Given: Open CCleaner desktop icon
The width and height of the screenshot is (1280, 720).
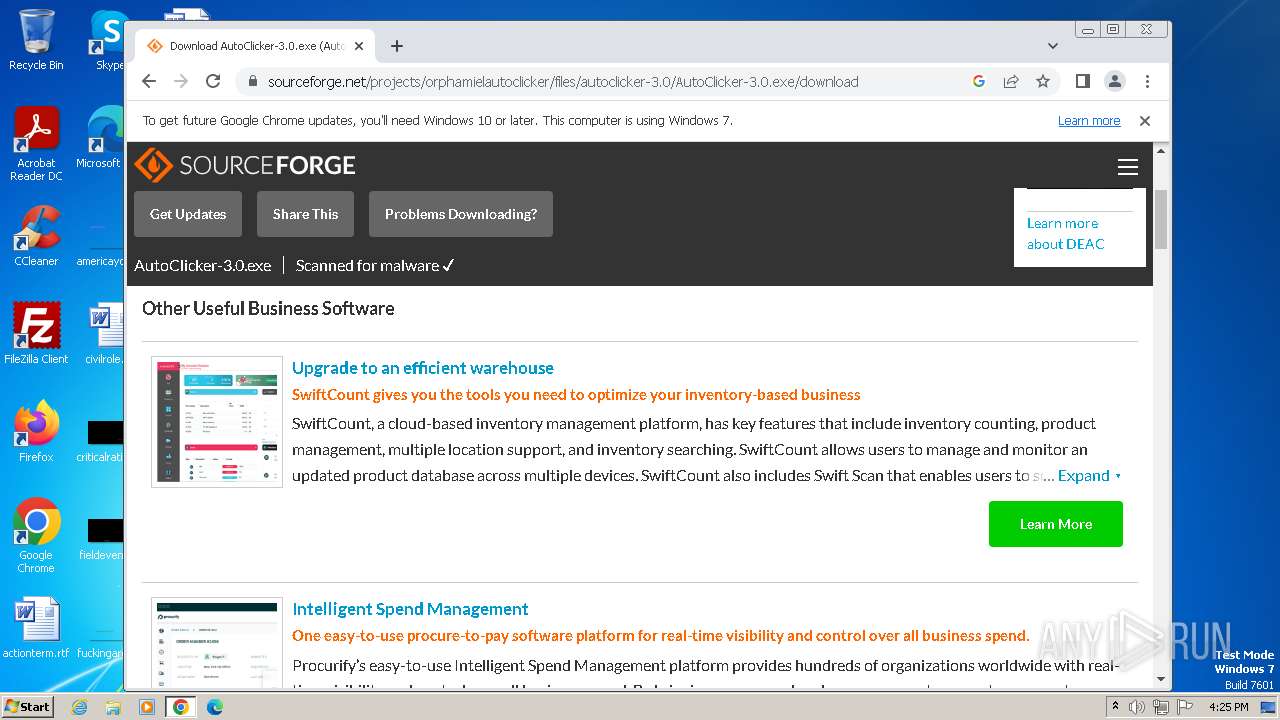Looking at the screenshot, I should pos(36,236).
